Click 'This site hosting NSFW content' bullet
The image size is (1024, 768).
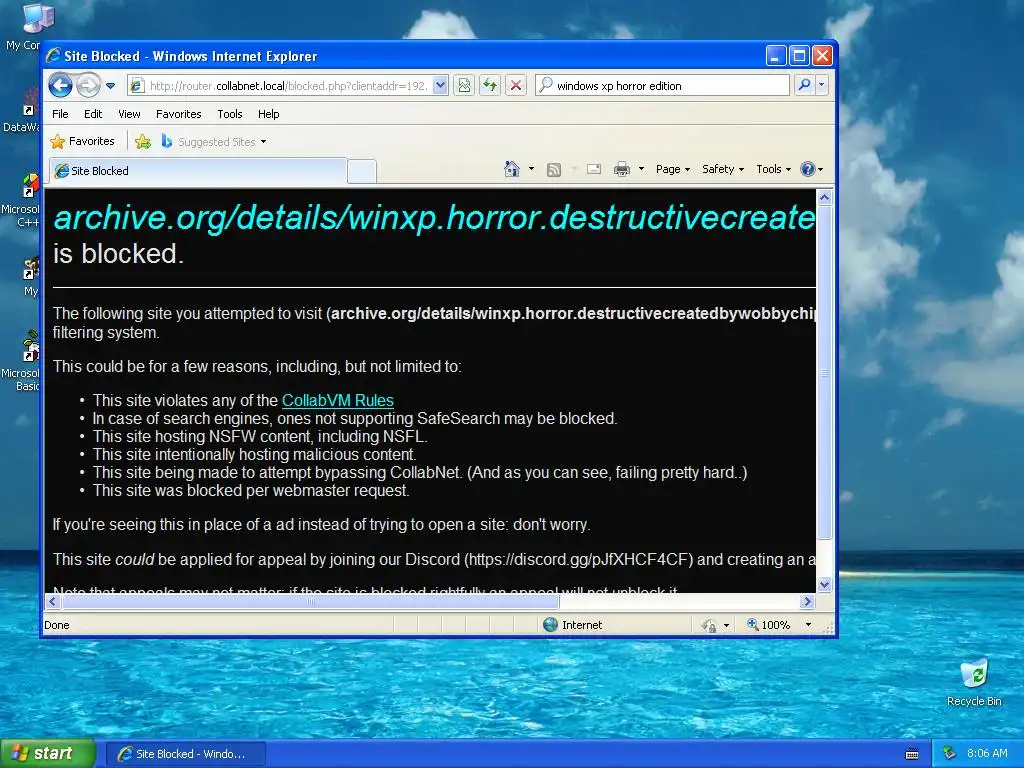260,436
